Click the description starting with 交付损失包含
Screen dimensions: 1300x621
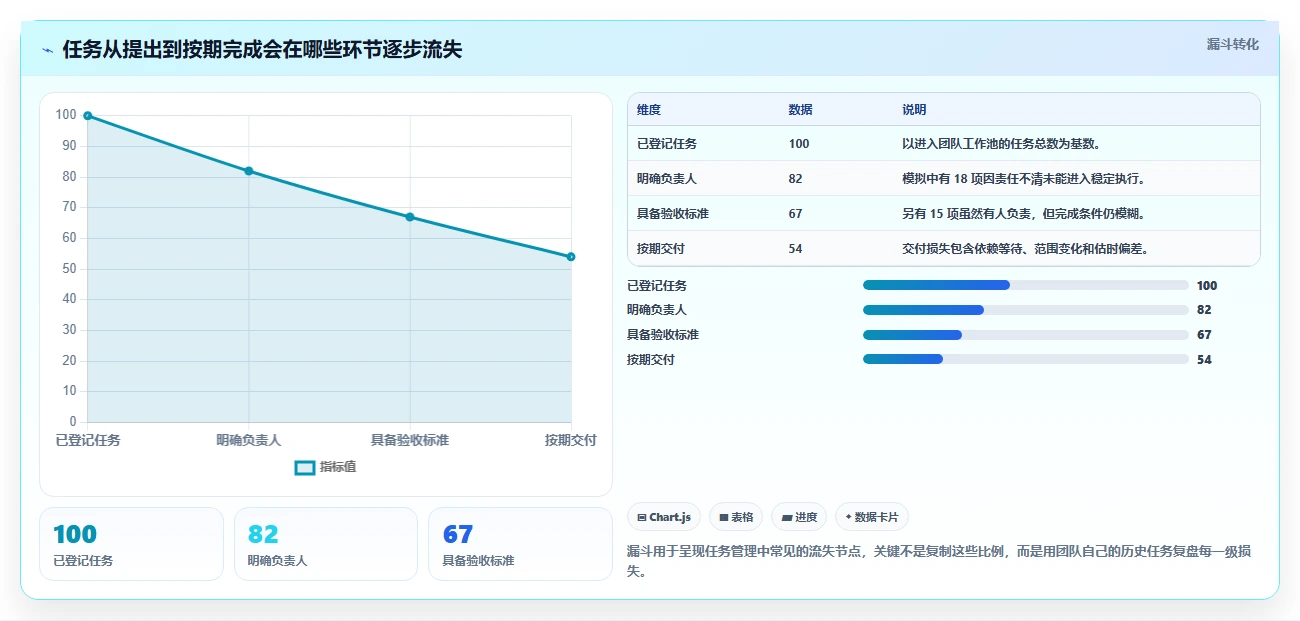[x=1025, y=249]
